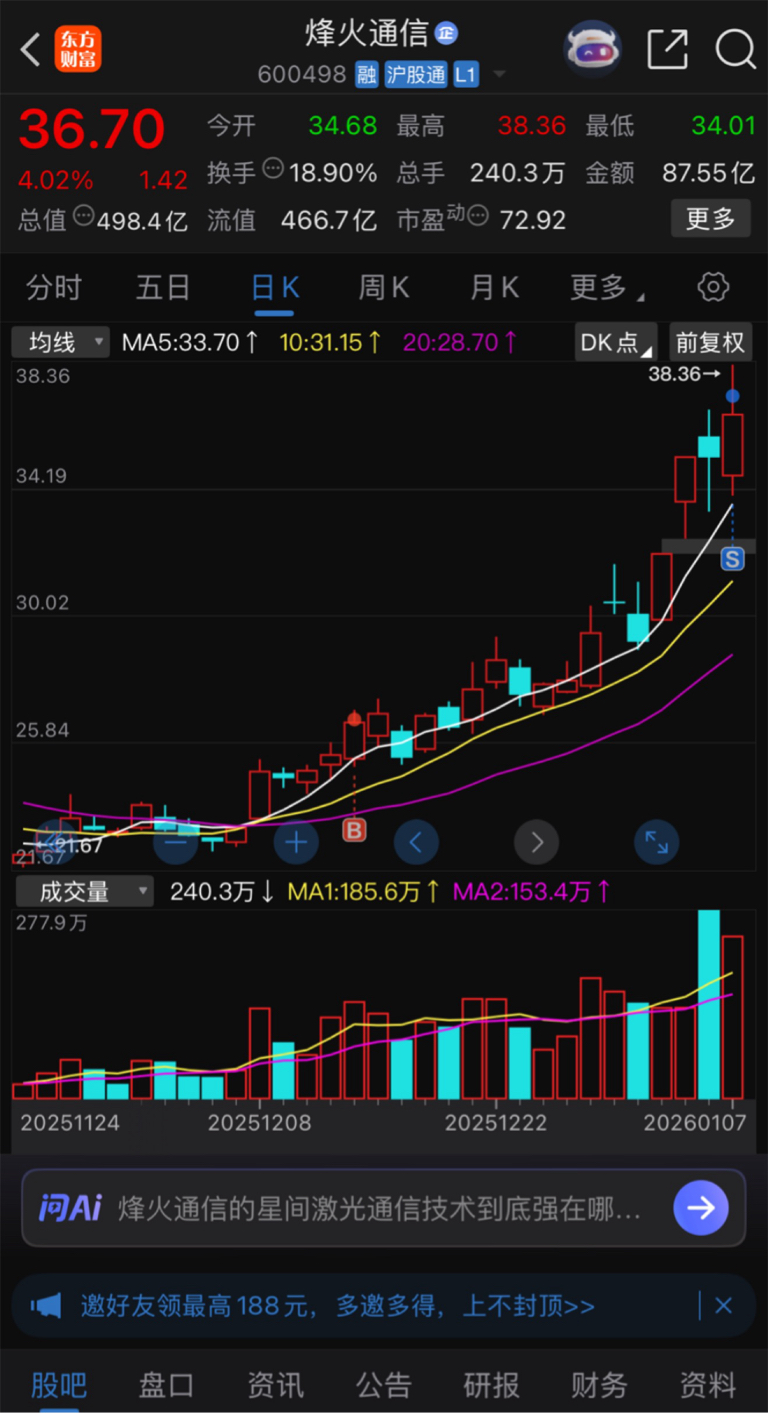Tap the 市盈 info dots icon
The height and width of the screenshot is (1413, 768).
[480, 214]
